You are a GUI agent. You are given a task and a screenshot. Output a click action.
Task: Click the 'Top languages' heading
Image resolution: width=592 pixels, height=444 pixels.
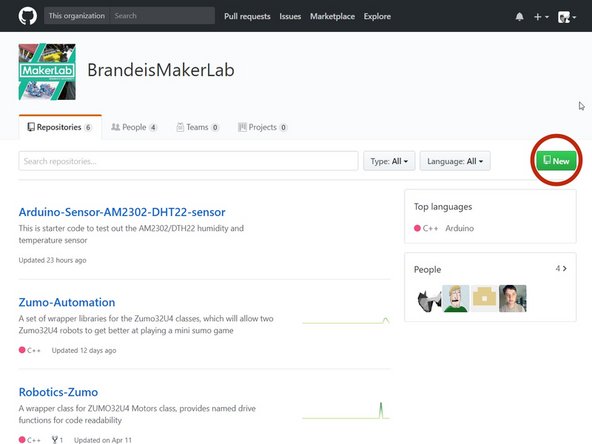(x=443, y=207)
